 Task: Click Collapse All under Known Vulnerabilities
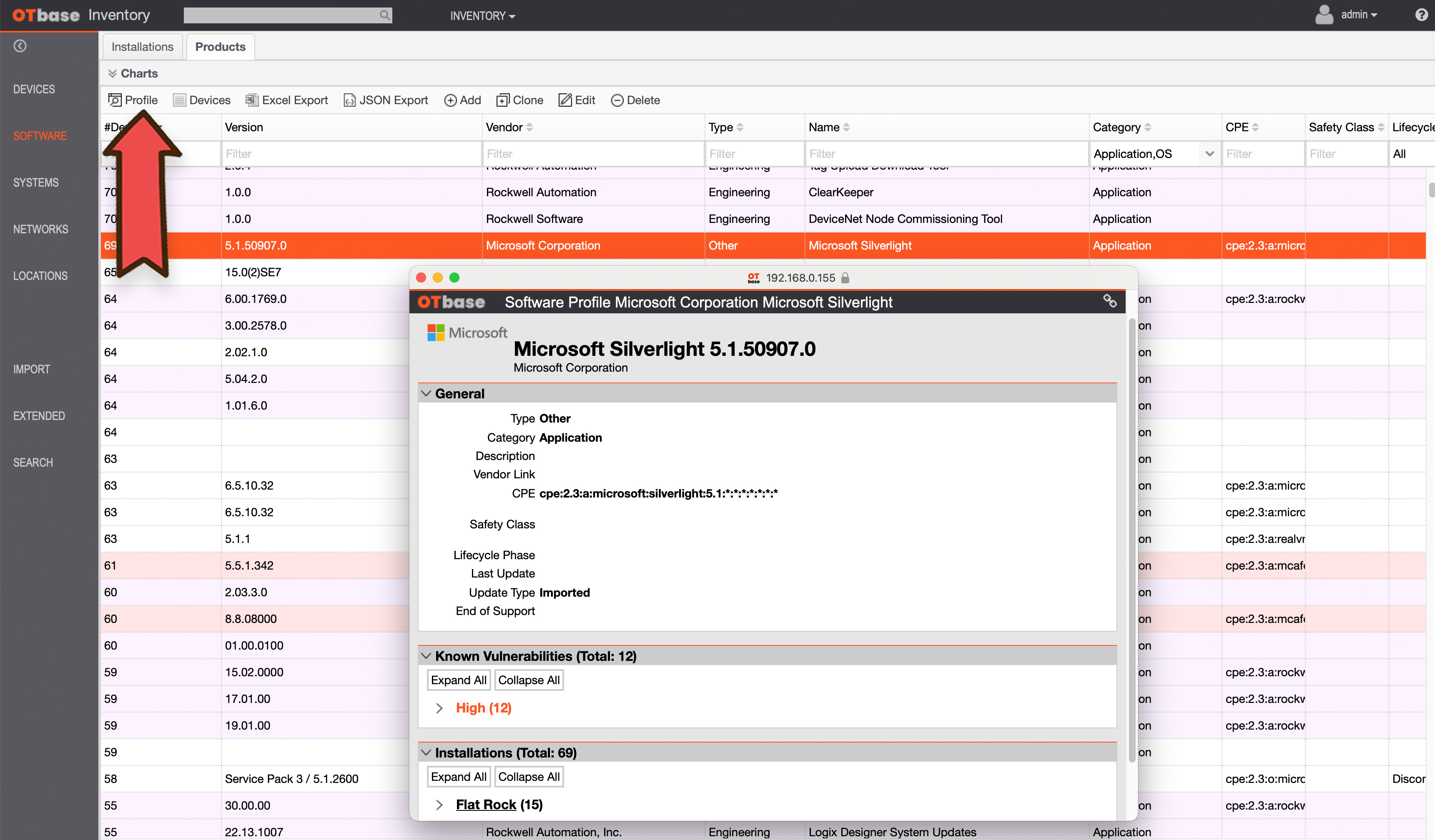click(529, 680)
